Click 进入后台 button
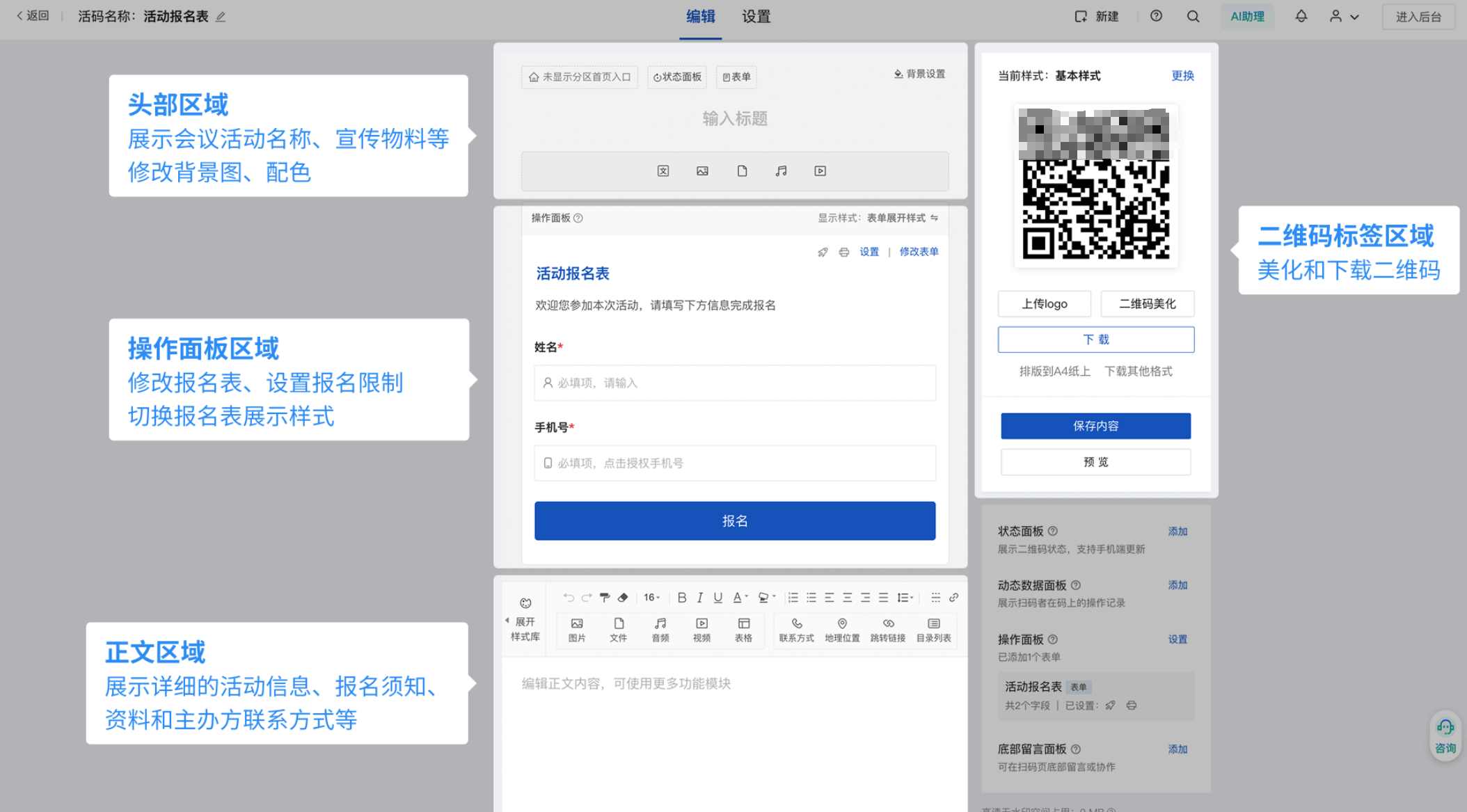This screenshot has width=1467, height=812. [x=1418, y=17]
